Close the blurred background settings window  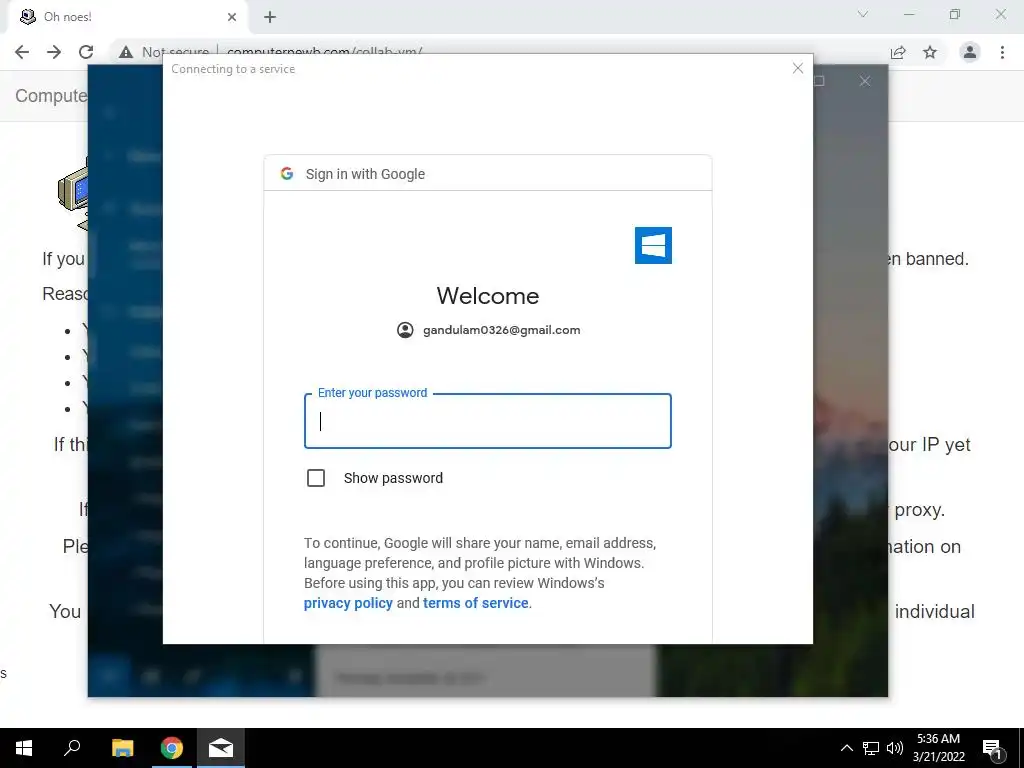(x=865, y=81)
